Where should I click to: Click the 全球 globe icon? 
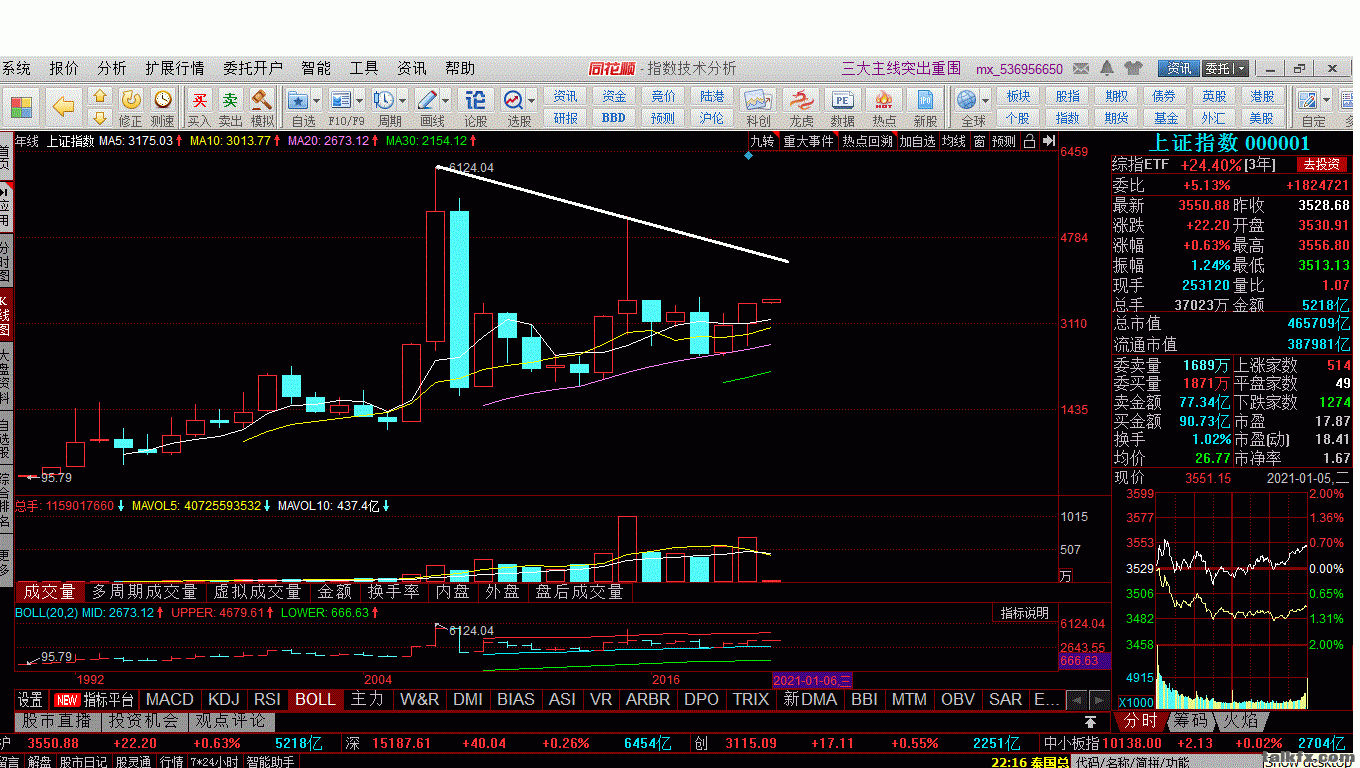[966, 100]
